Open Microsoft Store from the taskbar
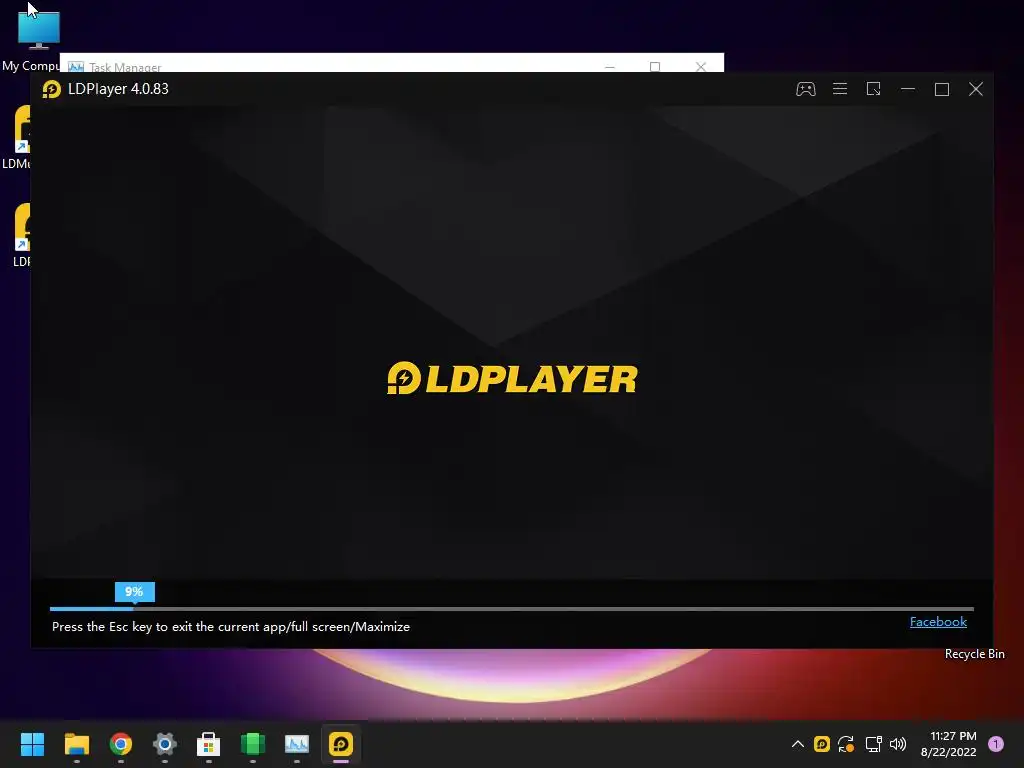This screenshot has width=1024, height=768. [x=209, y=744]
